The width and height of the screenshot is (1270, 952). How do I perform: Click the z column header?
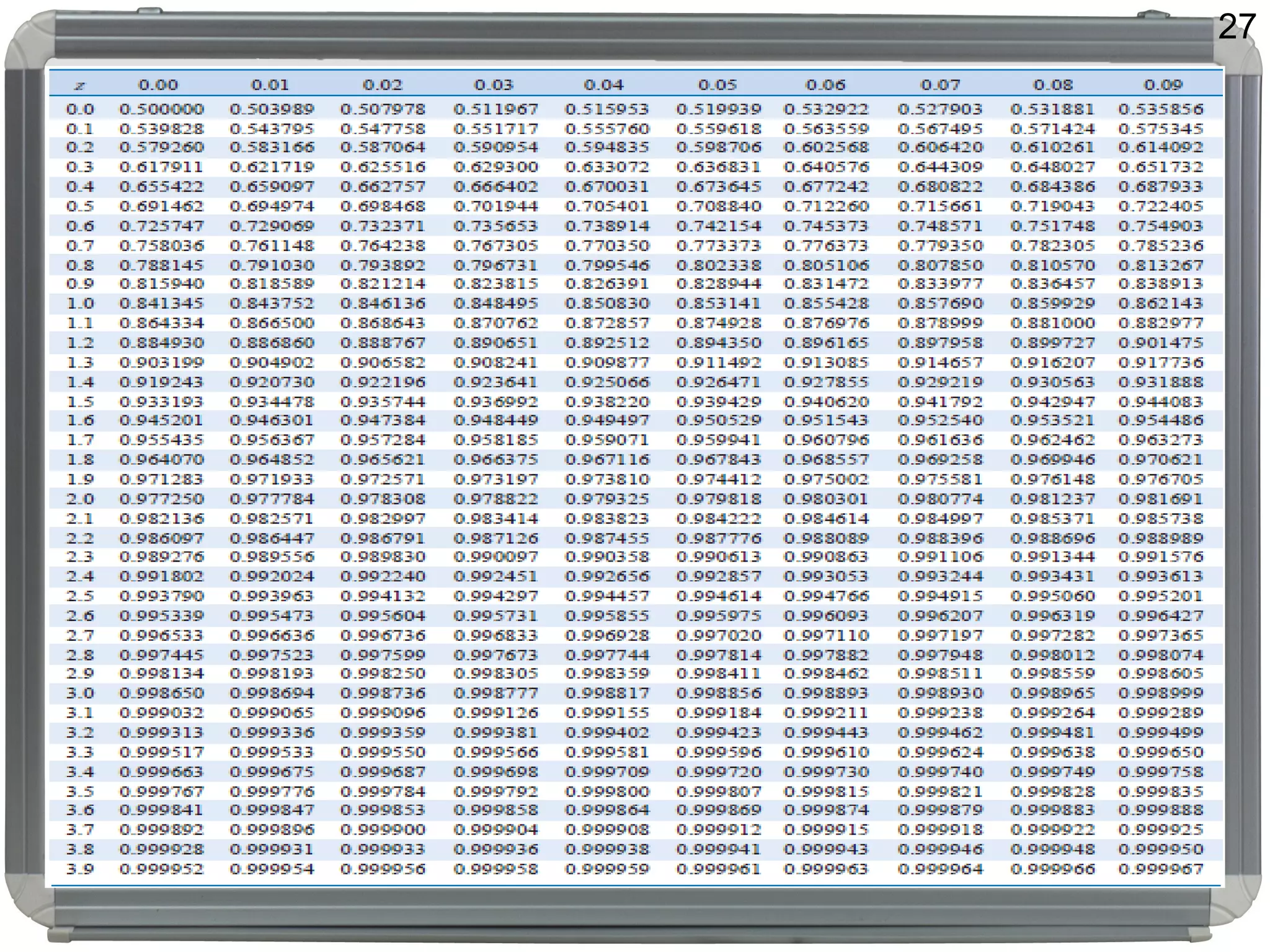tap(79, 86)
